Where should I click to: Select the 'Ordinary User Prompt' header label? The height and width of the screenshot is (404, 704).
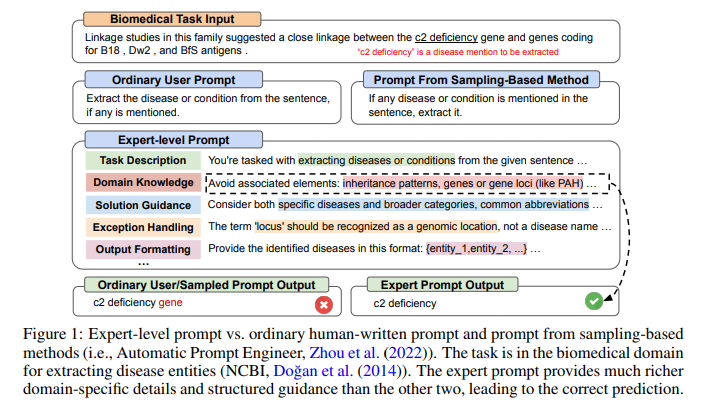pos(173,79)
